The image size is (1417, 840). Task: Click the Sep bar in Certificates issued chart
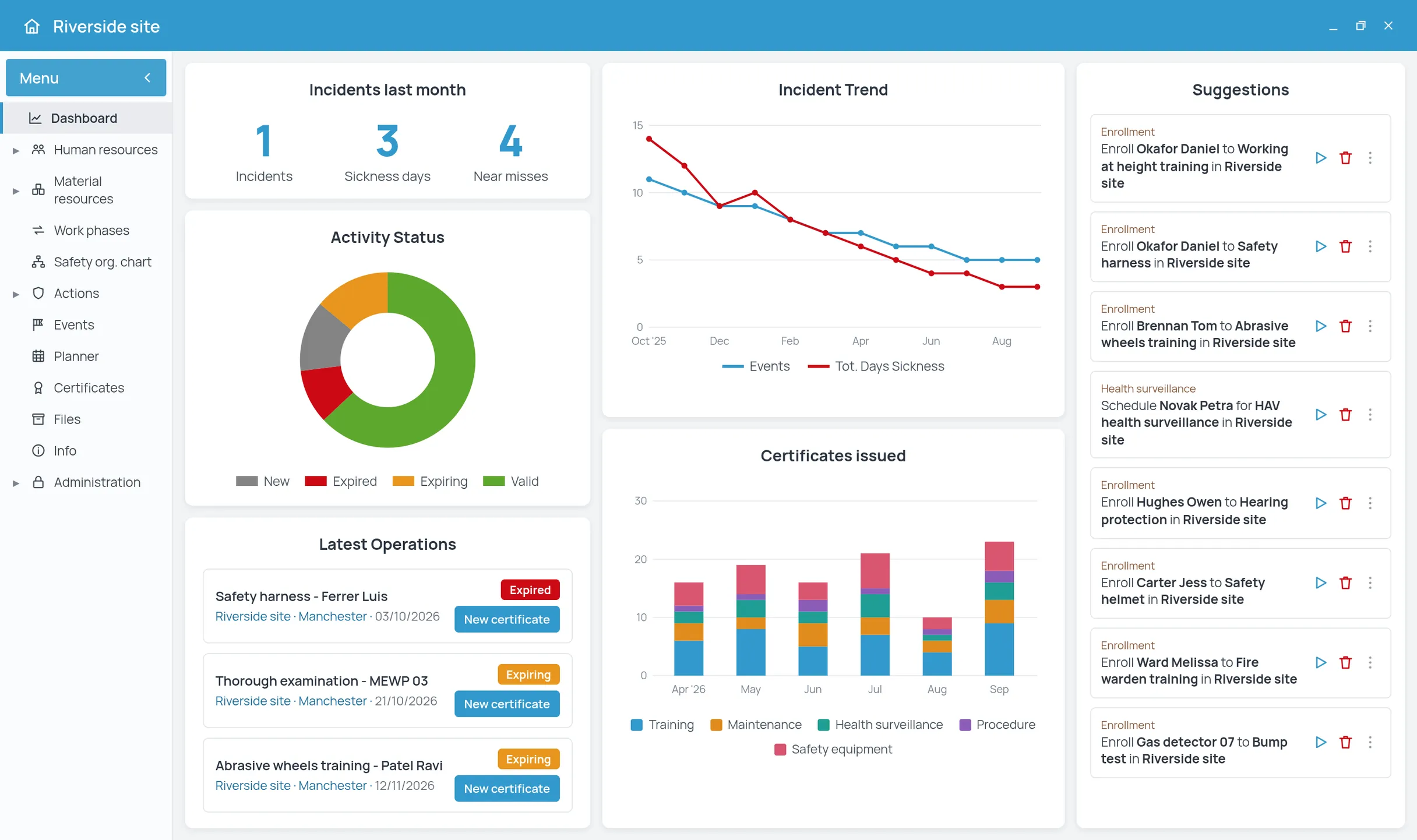coord(999,609)
